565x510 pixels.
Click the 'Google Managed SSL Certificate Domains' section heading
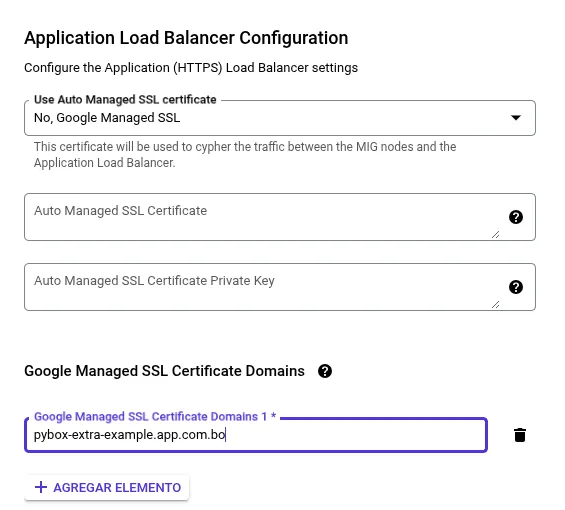pos(164,371)
